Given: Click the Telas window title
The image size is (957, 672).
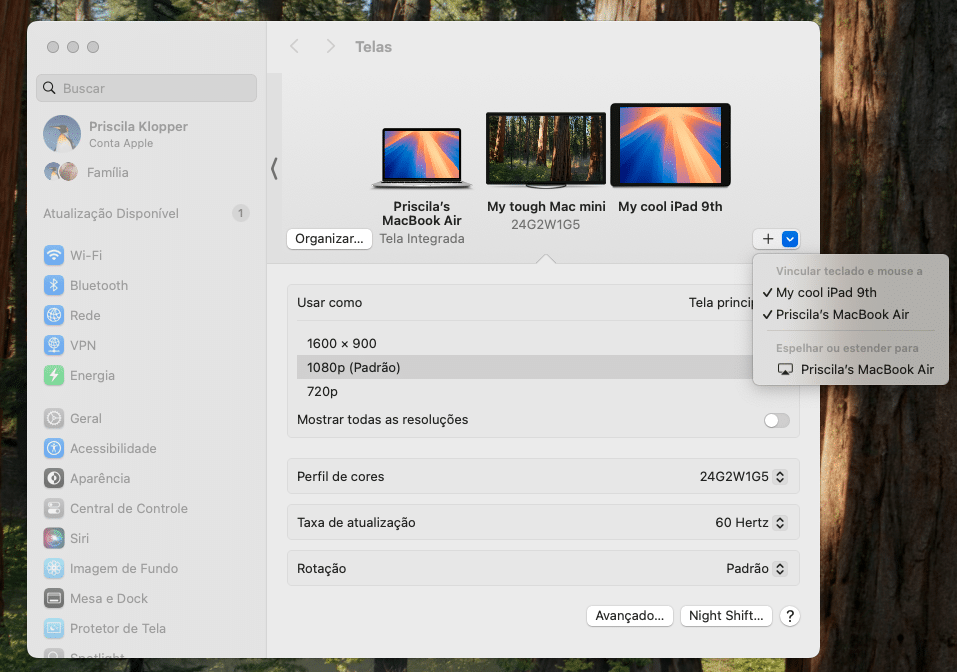Looking at the screenshot, I should tap(374, 46).
